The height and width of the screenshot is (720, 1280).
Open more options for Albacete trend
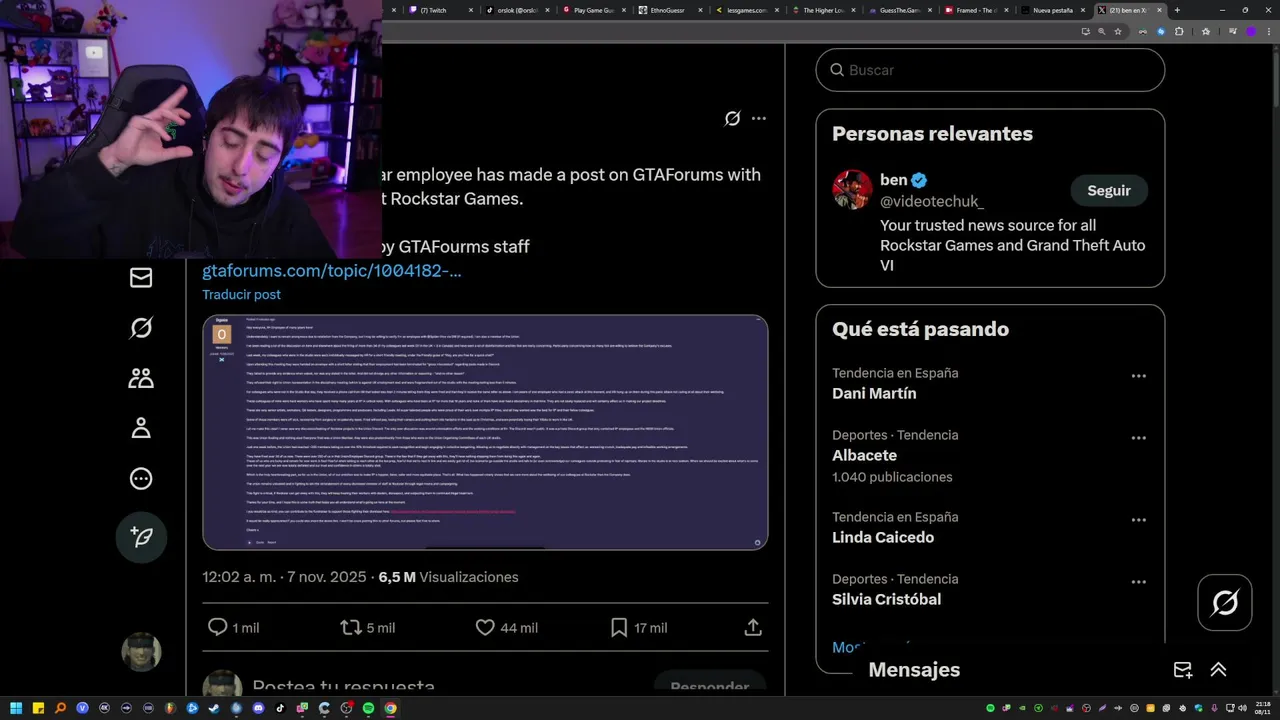(1138, 438)
